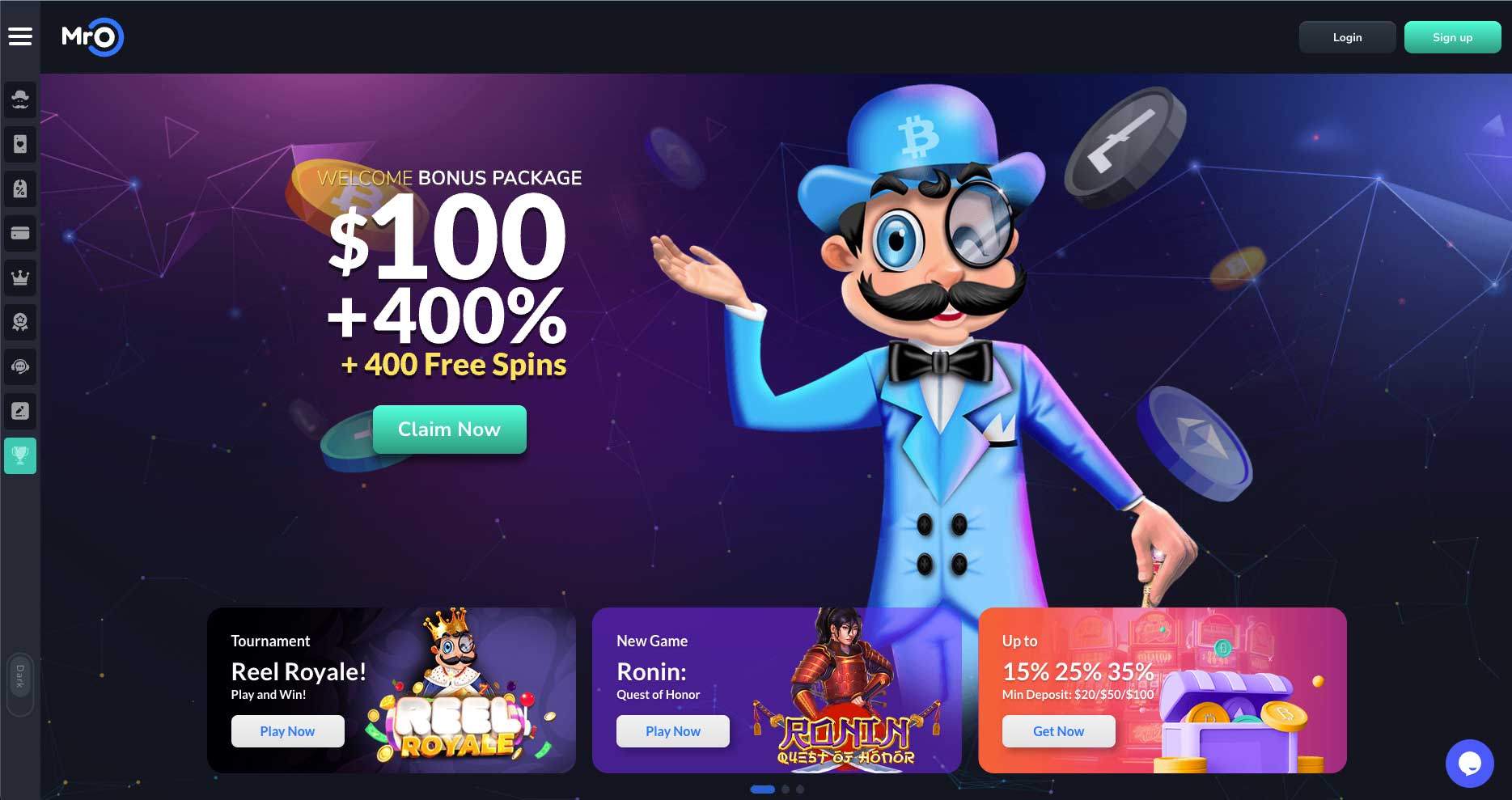Claim the welcome bonus package
The width and height of the screenshot is (1512, 800).
coord(449,430)
